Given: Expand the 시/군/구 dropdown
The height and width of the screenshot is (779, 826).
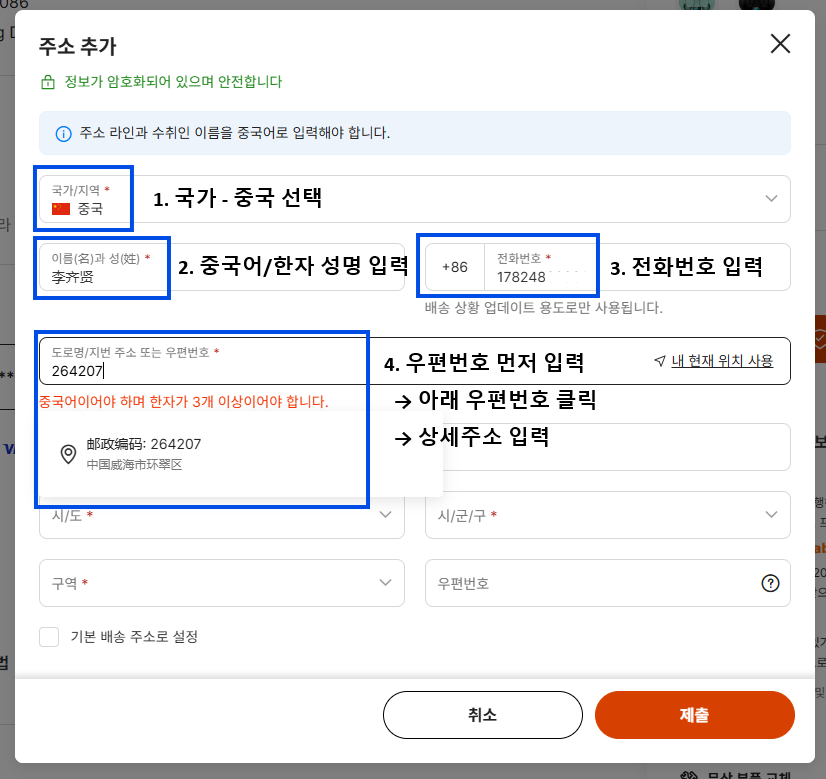Looking at the screenshot, I should click(770, 515).
